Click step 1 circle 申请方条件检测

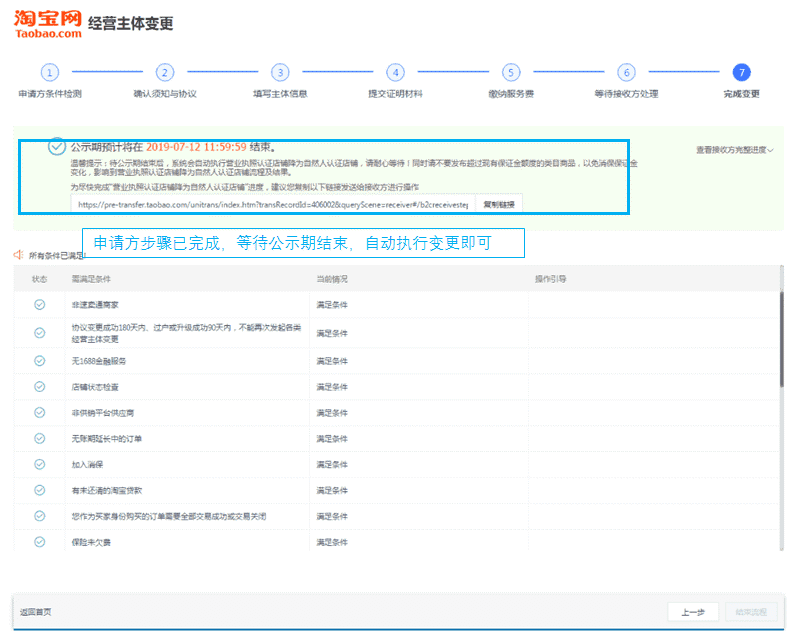[x=50, y=72]
